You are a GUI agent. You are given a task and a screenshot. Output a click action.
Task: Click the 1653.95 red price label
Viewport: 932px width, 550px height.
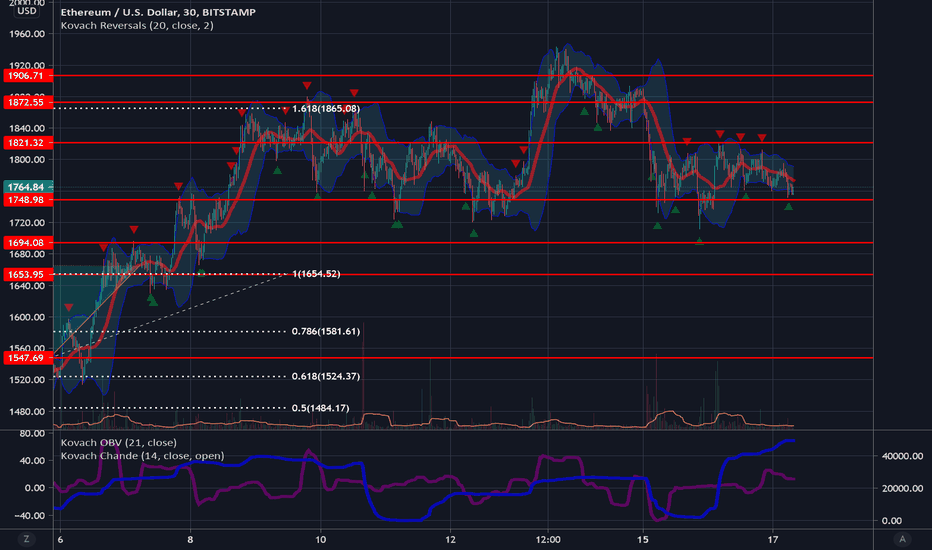coord(28,274)
